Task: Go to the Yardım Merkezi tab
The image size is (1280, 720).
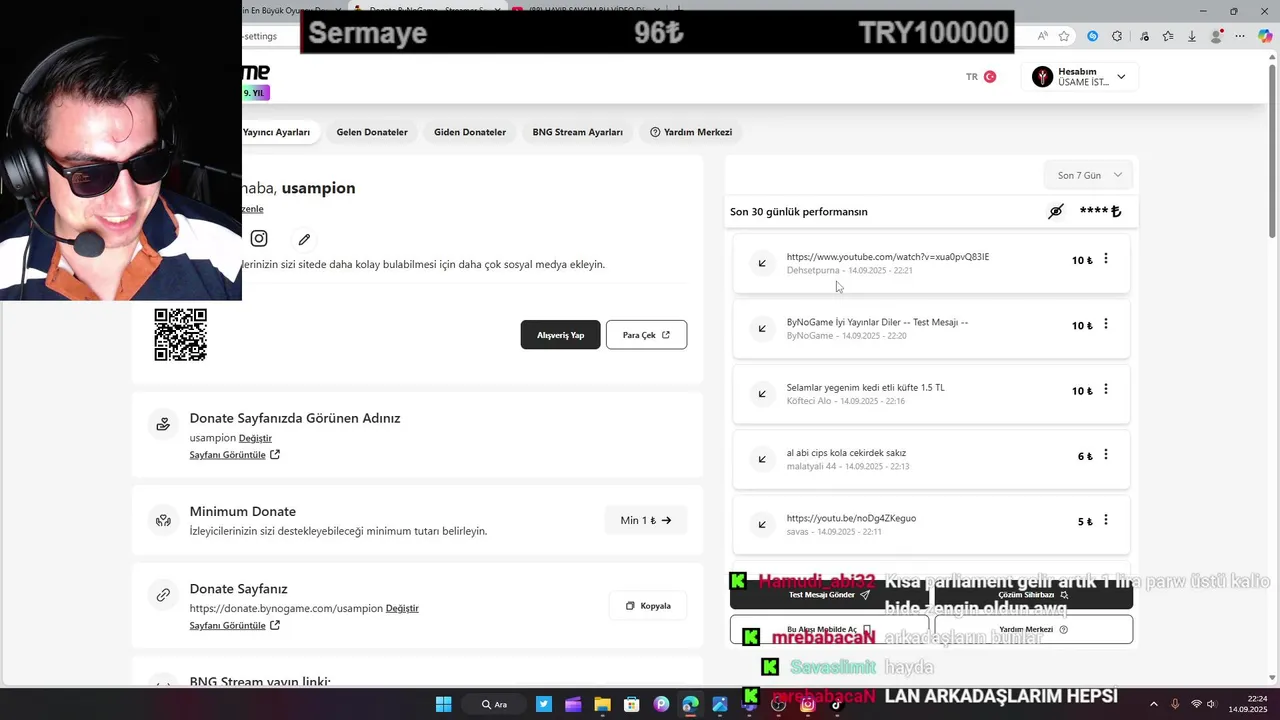Action: (691, 132)
